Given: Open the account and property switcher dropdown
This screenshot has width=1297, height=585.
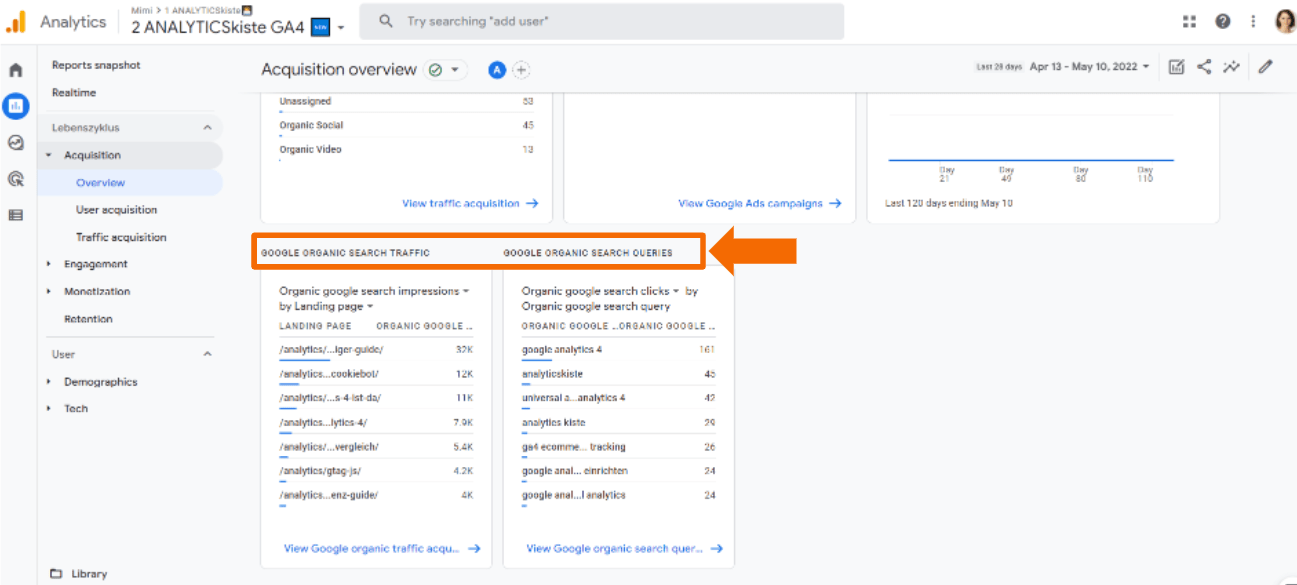Looking at the screenshot, I should [x=341, y=29].
